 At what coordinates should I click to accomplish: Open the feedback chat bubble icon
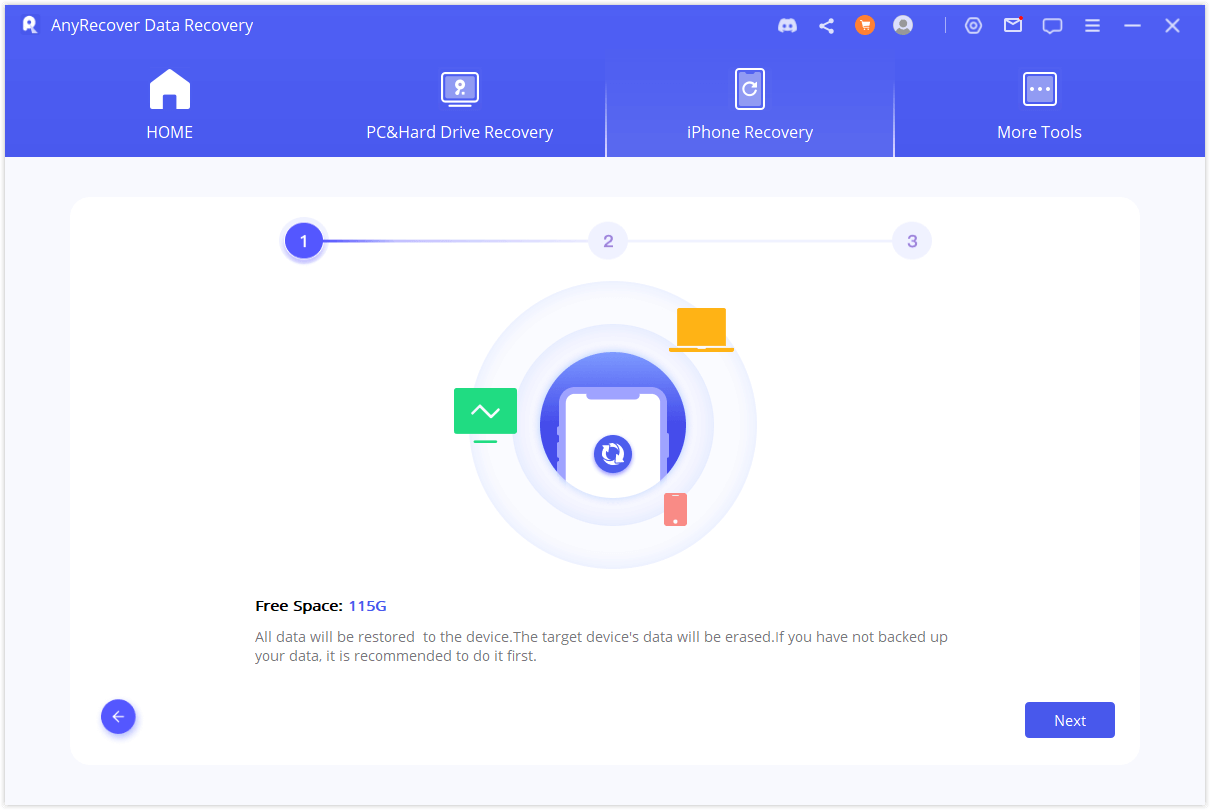(x=1052, y=26)
